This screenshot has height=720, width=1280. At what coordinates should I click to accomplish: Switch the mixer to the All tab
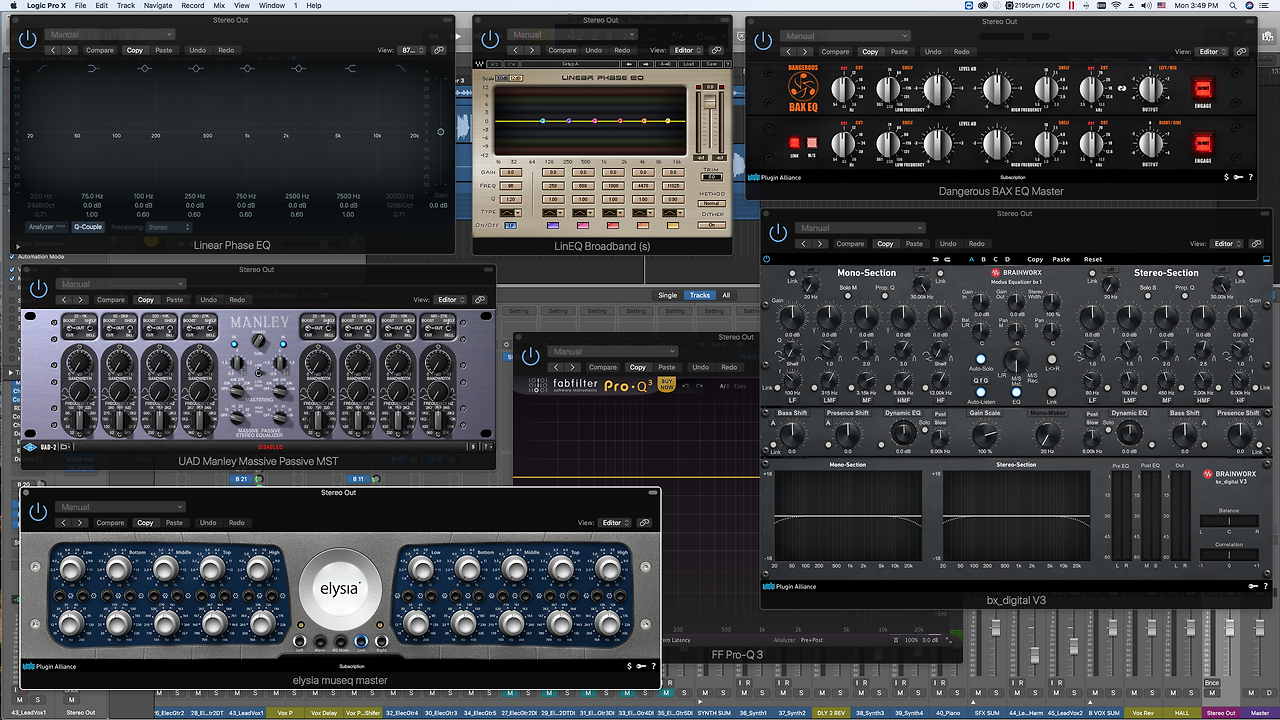pos(726,295)
